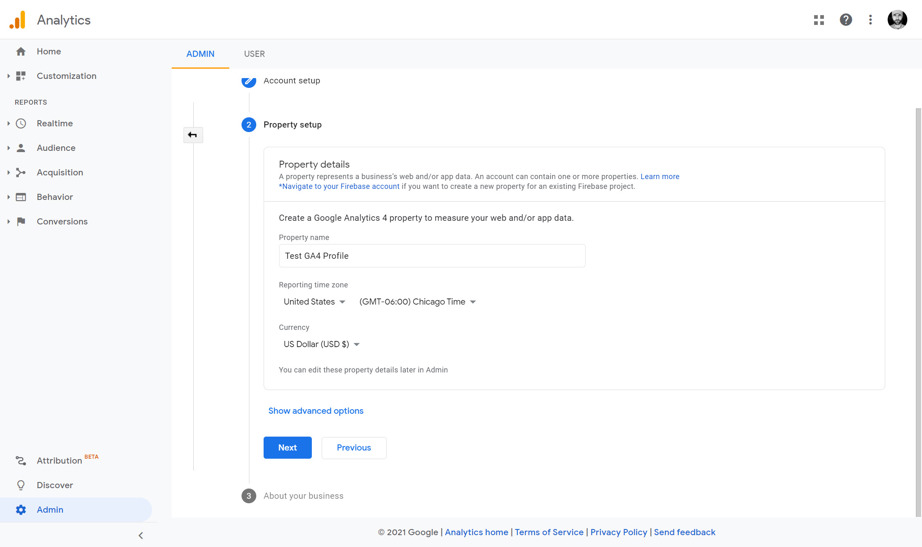Click the back arrow button beside Property setup
This screenshot has width=922, height=547.
coord(193,135)
